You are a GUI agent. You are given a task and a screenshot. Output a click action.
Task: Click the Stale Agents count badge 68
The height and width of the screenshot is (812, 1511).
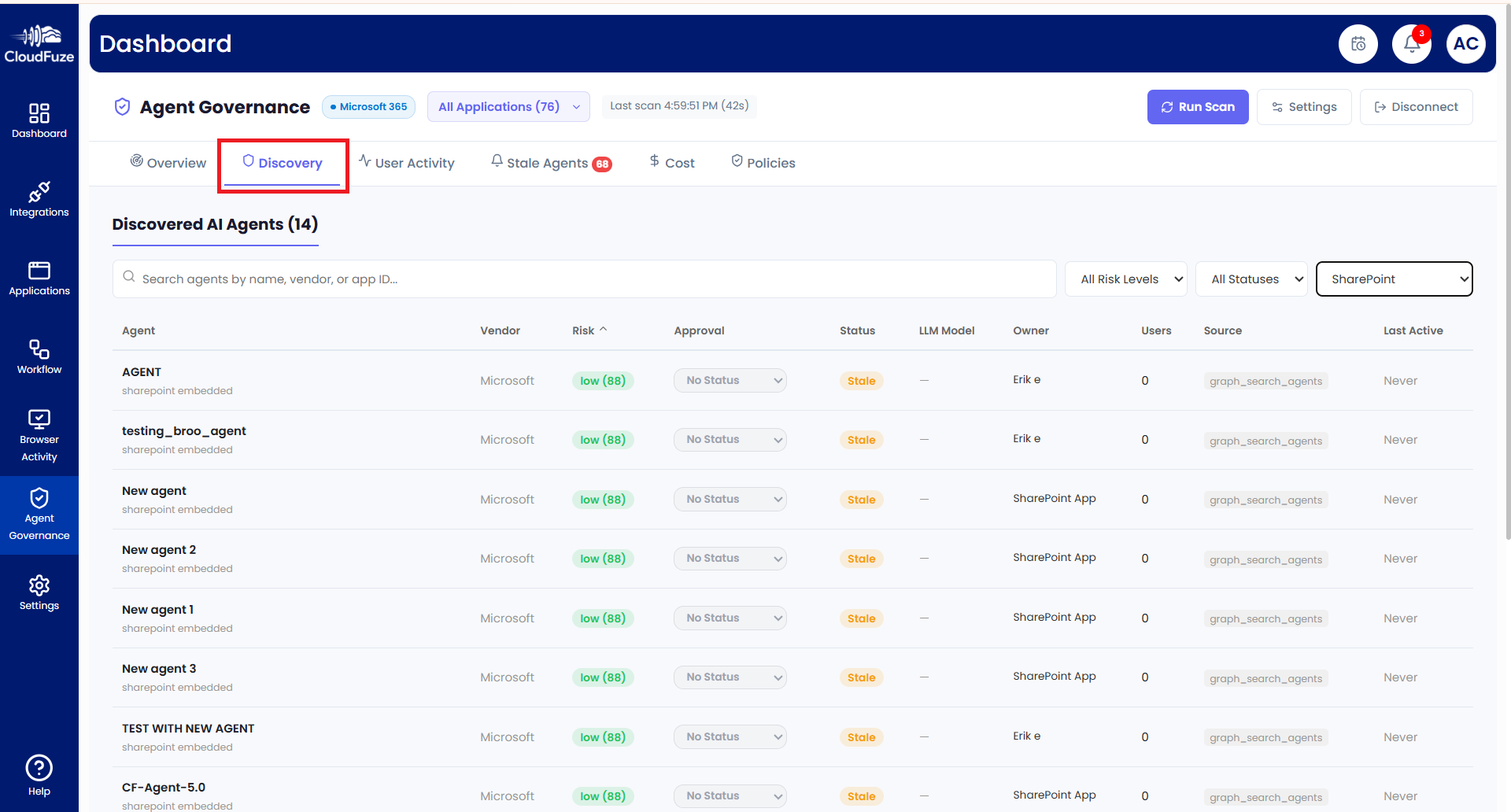[602, 164]
